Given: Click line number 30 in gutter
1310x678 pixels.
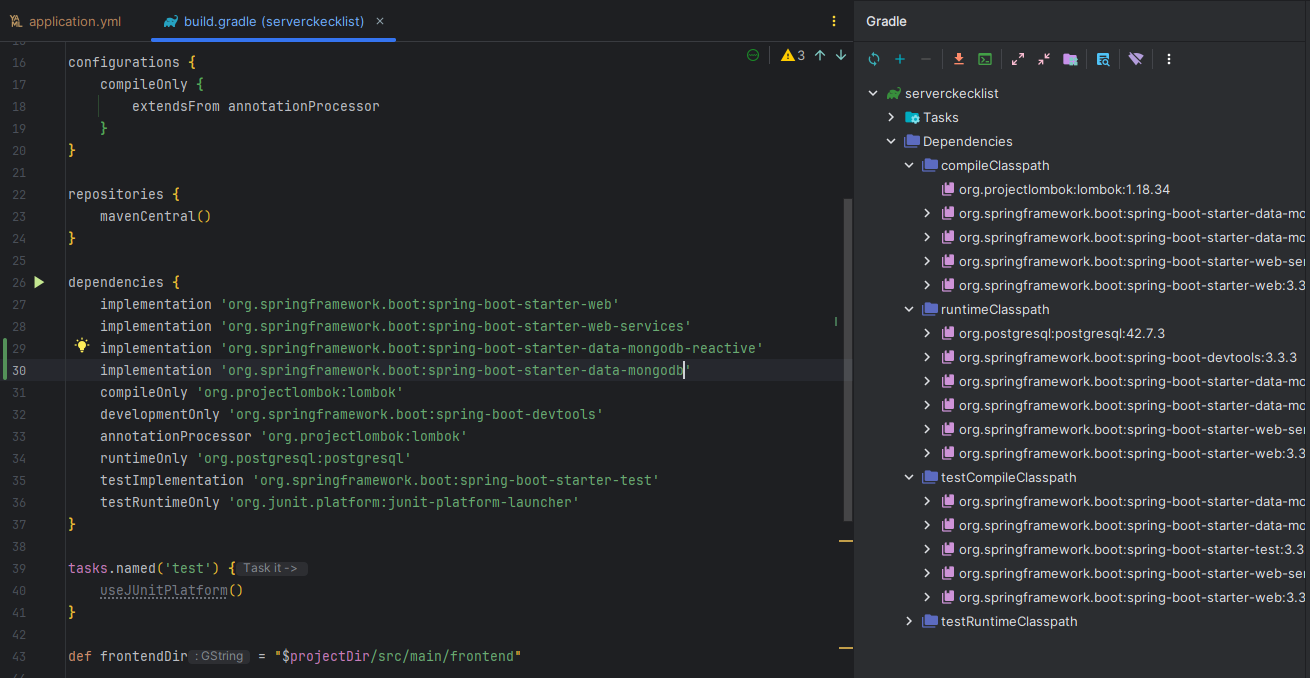Looking at the screenshot, I should [x=19, y=370].
